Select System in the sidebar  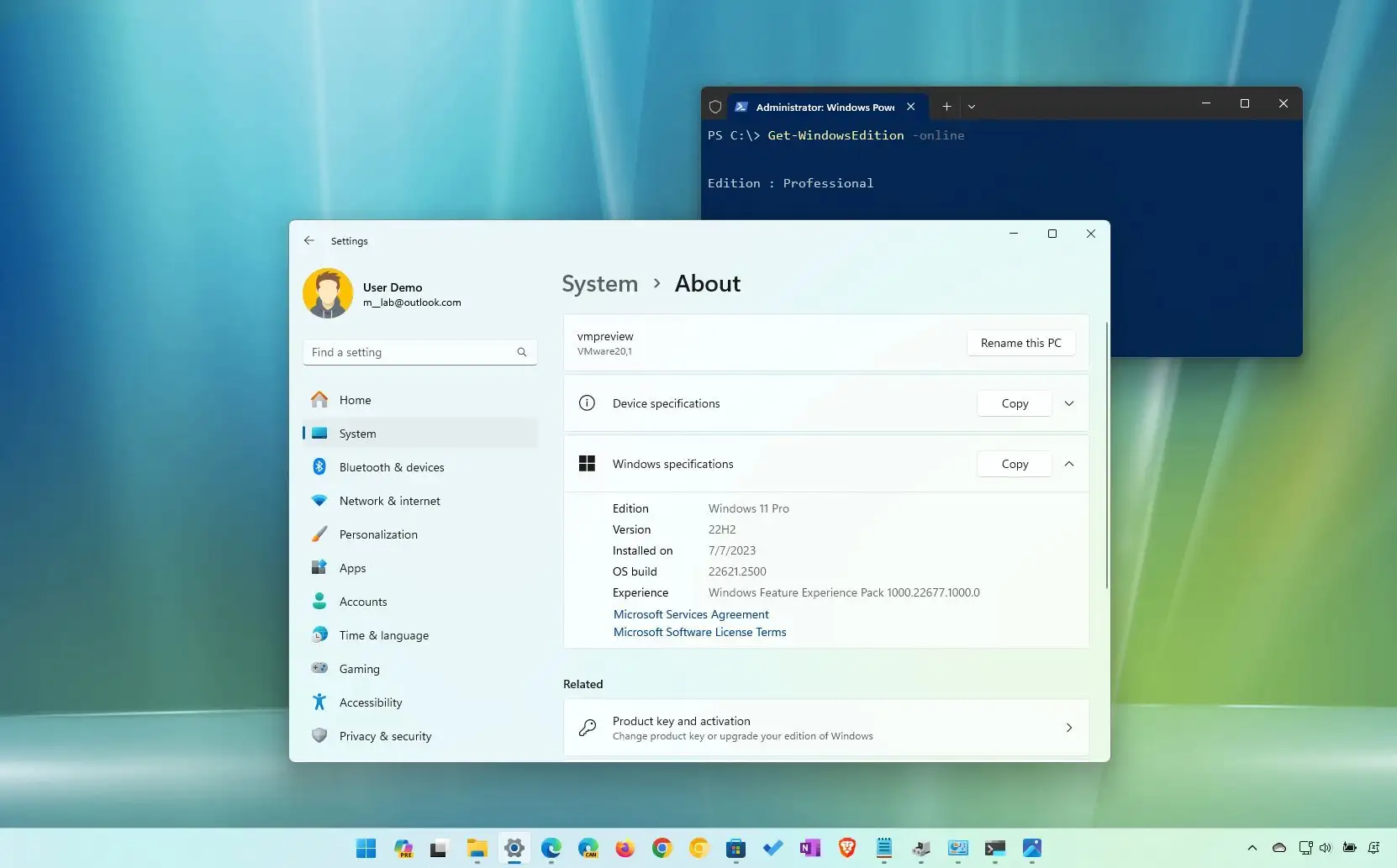pyautogui.click(x=419, y=434)
